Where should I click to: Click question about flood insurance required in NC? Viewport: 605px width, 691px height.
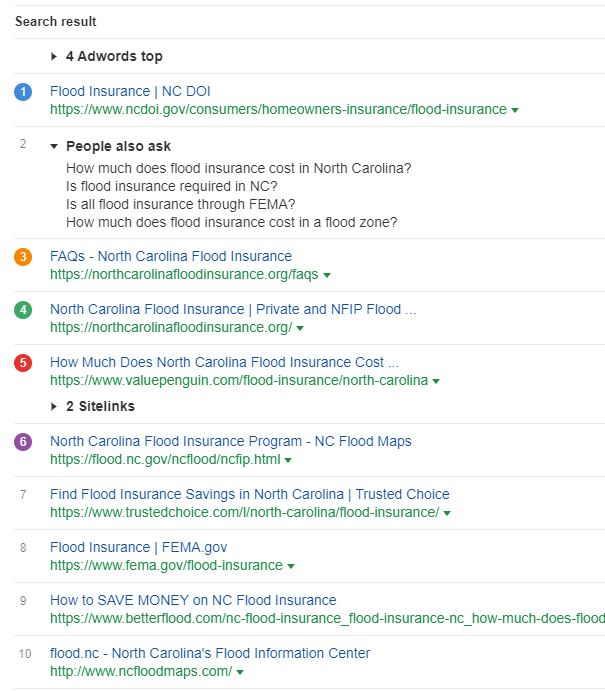pos(172,186)
